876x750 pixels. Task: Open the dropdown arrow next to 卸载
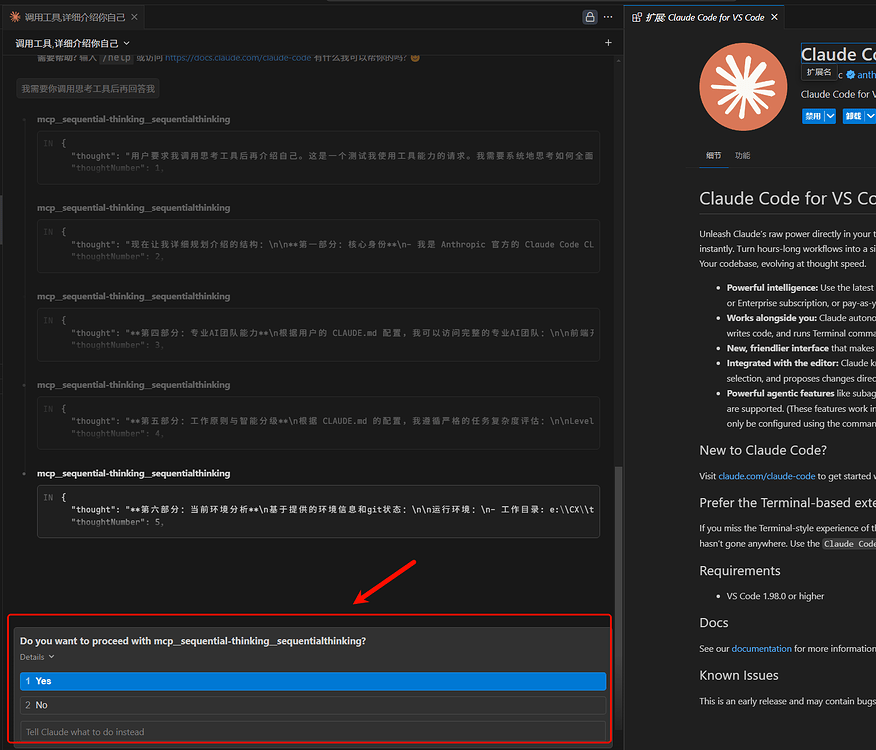coord(870,116)
